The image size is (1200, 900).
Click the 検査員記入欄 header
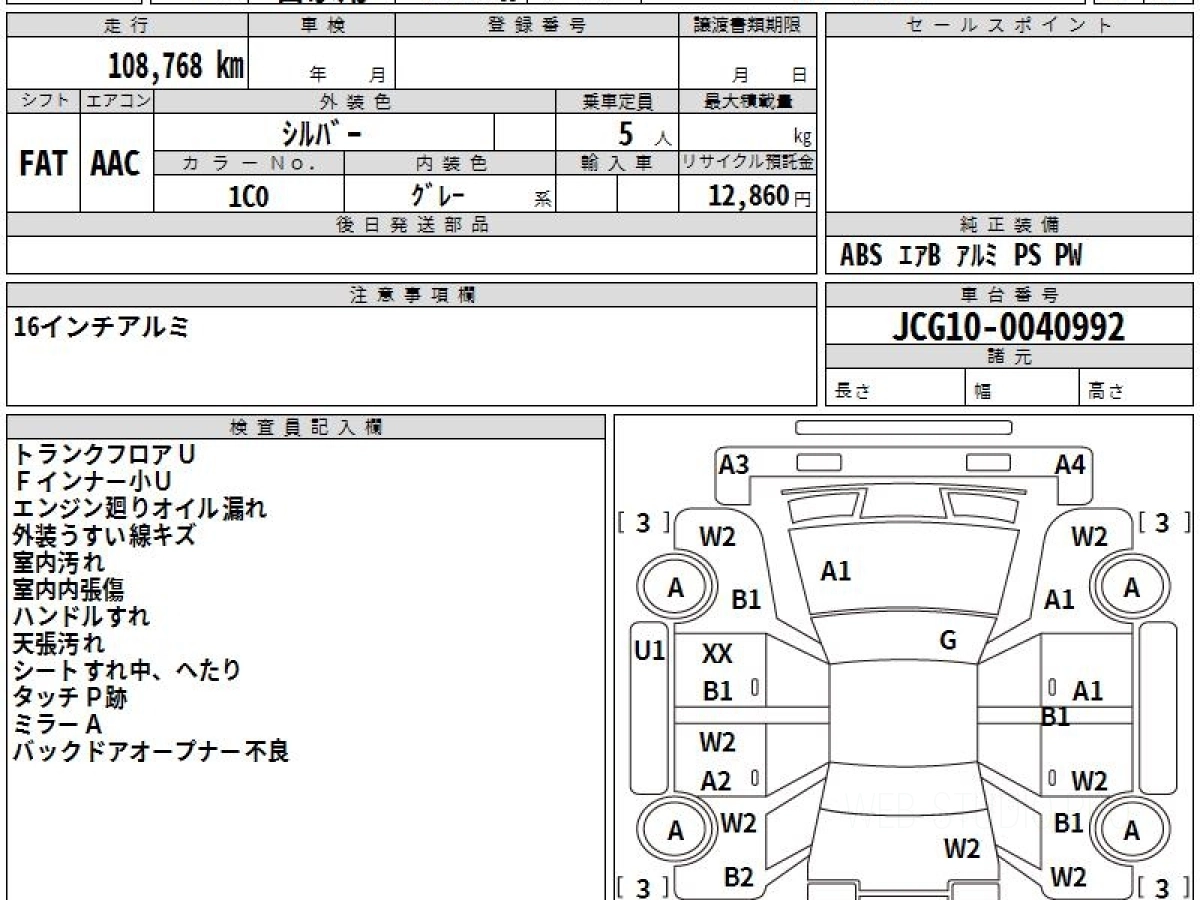click(x=306, y=427)
